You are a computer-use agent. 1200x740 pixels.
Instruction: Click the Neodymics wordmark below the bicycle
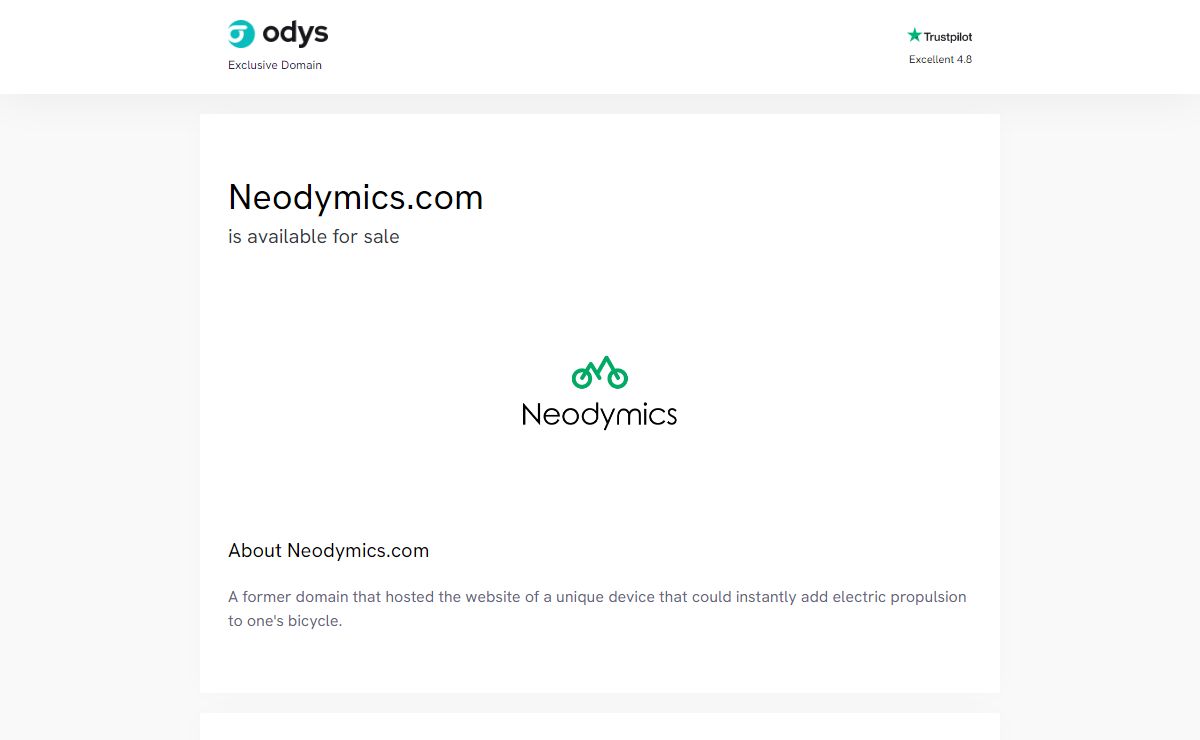[599, 414]
